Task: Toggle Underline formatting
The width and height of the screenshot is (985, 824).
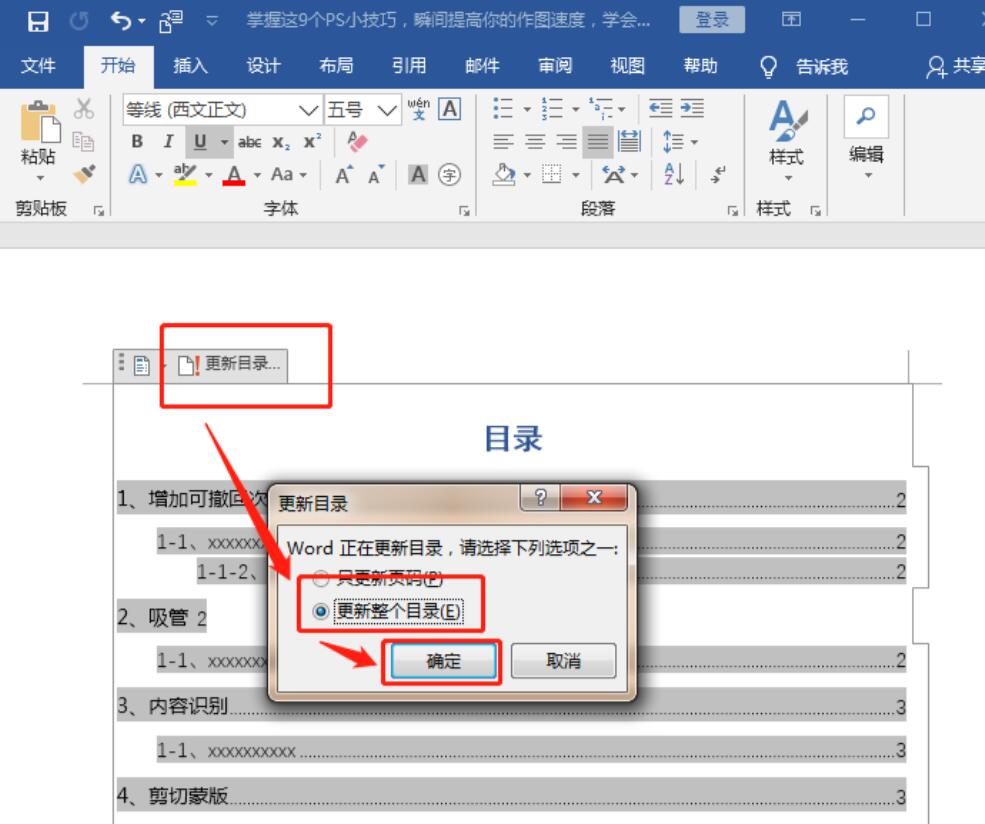Action: click(200, 142)
